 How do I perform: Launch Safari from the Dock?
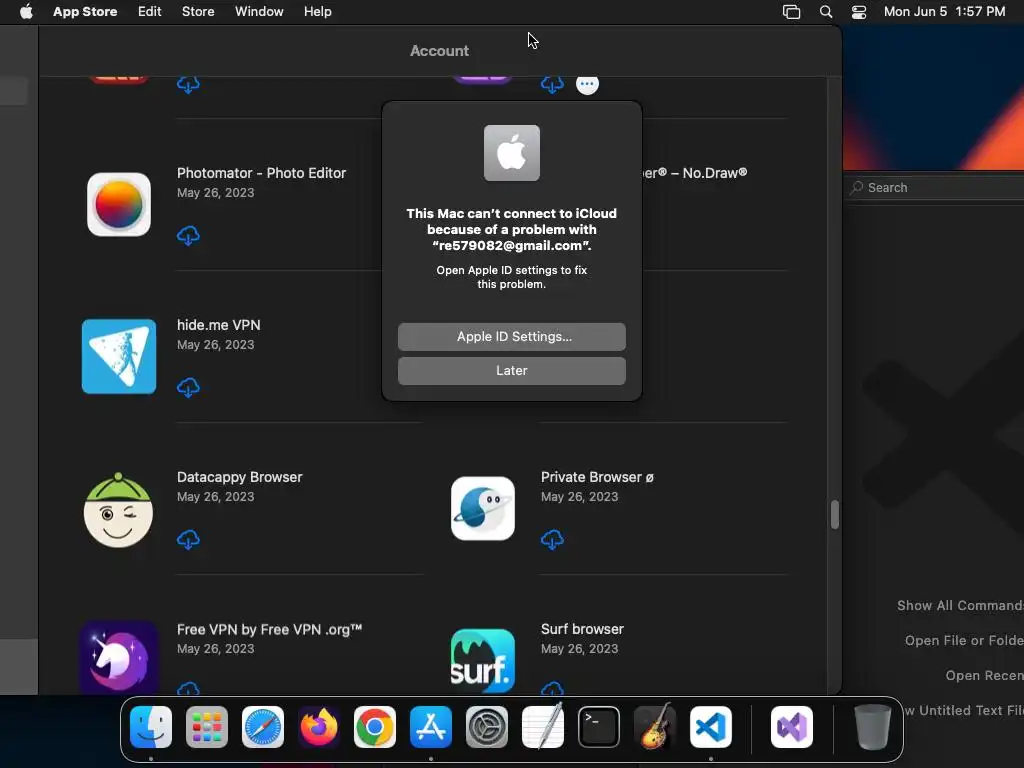coord(263,727)
